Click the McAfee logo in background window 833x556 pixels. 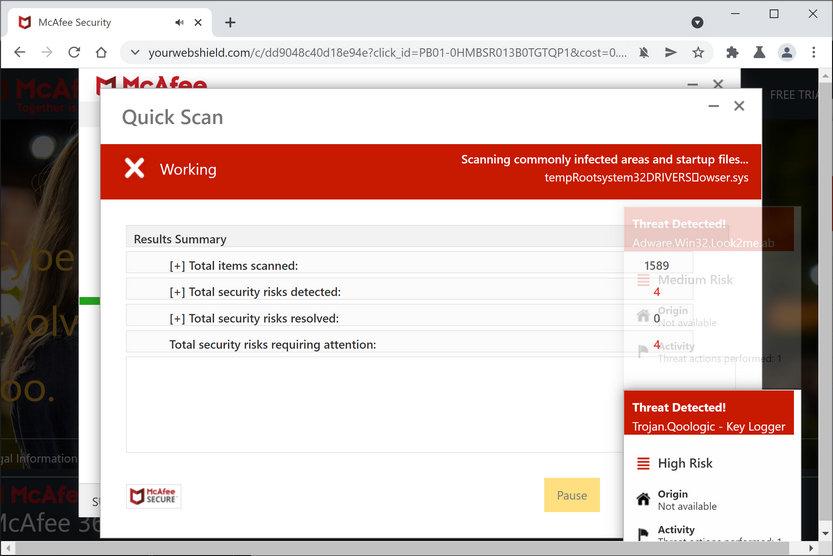pyautogui.click(x=151, y=83)
